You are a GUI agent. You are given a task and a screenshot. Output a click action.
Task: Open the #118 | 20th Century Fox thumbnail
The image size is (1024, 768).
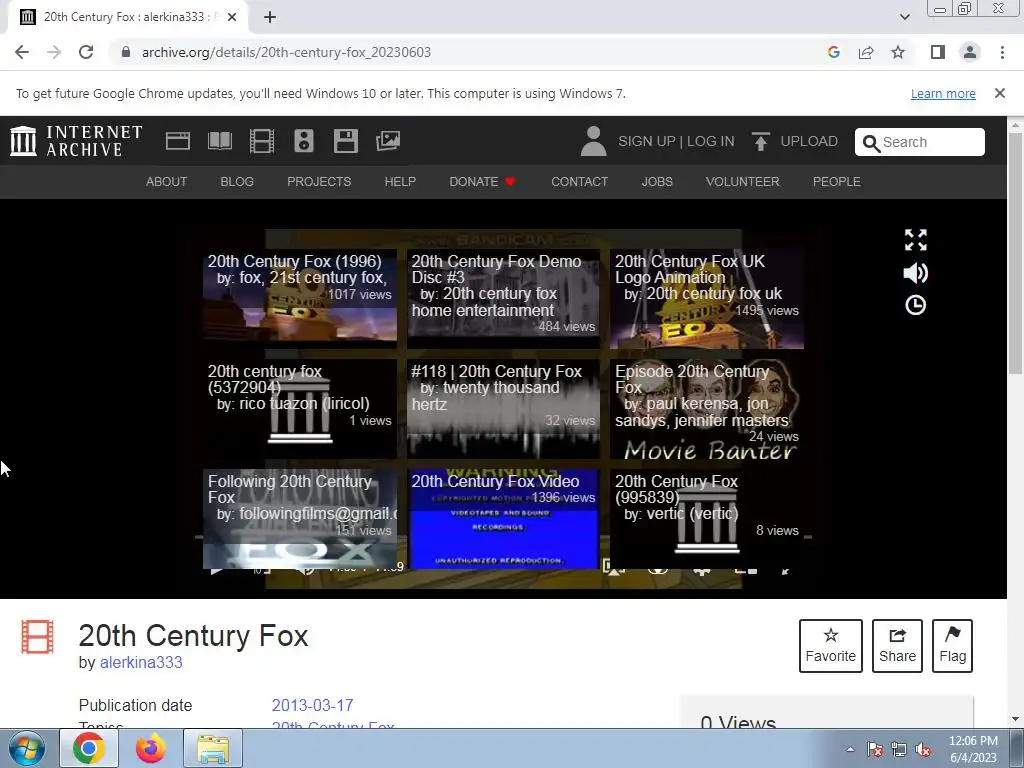[504, 408]
